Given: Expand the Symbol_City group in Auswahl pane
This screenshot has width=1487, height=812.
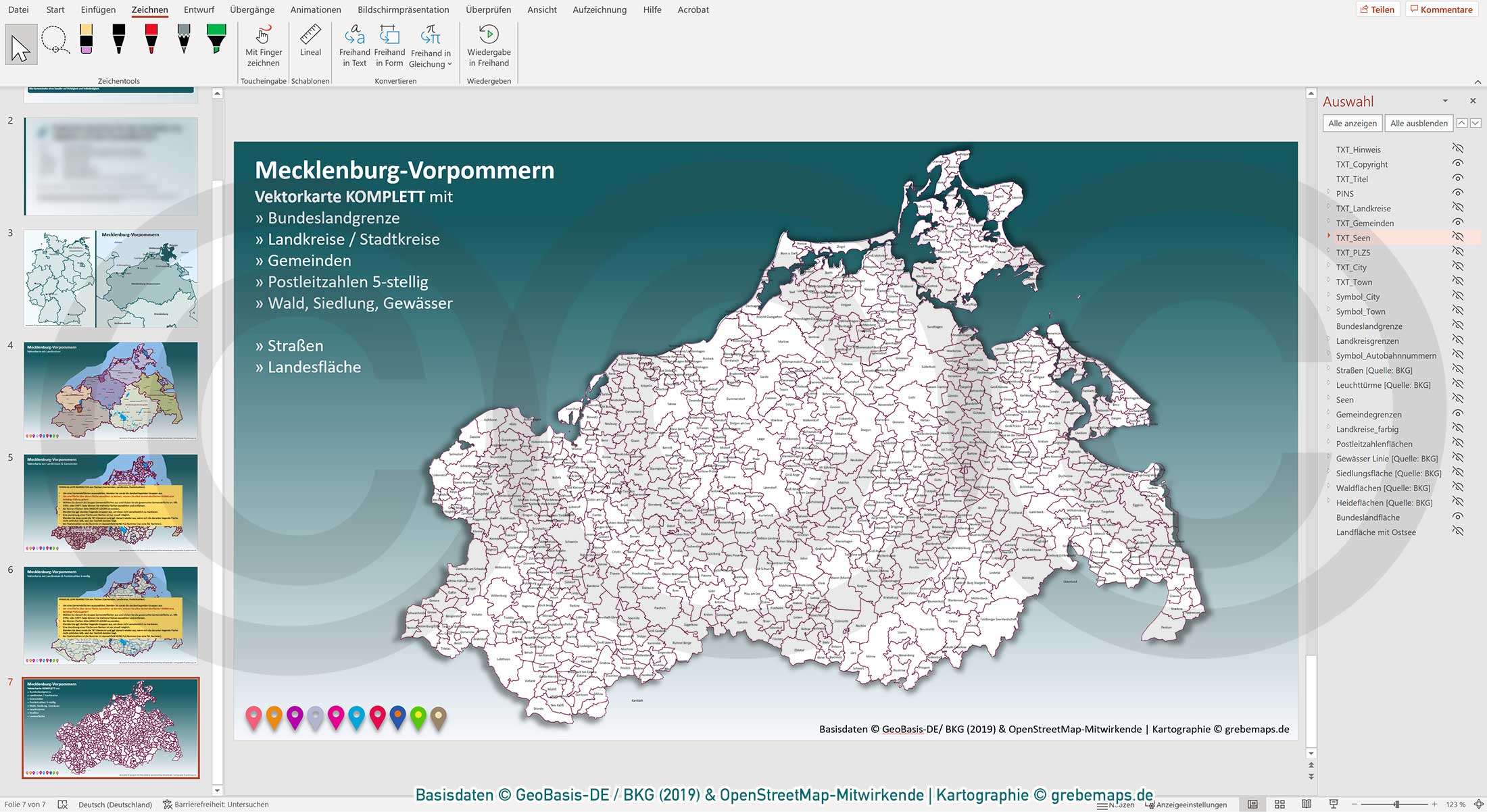Looking at the screenshot, I should pyautogui.click(x=1330, y=297).
